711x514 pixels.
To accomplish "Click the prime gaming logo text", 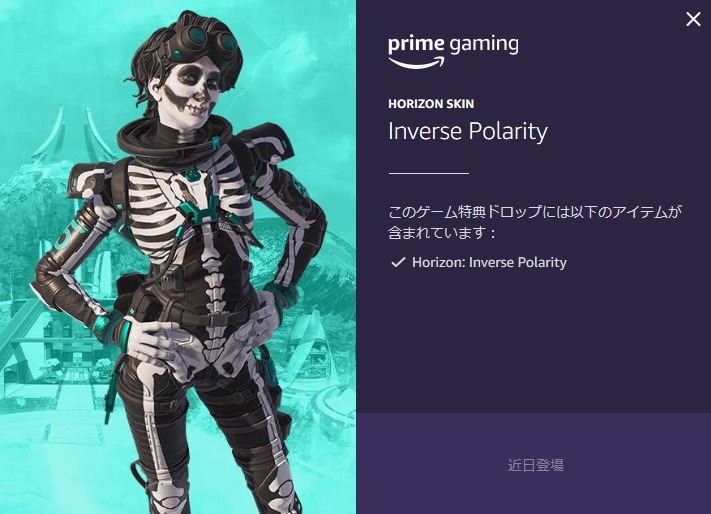I will tap(453, 45).
